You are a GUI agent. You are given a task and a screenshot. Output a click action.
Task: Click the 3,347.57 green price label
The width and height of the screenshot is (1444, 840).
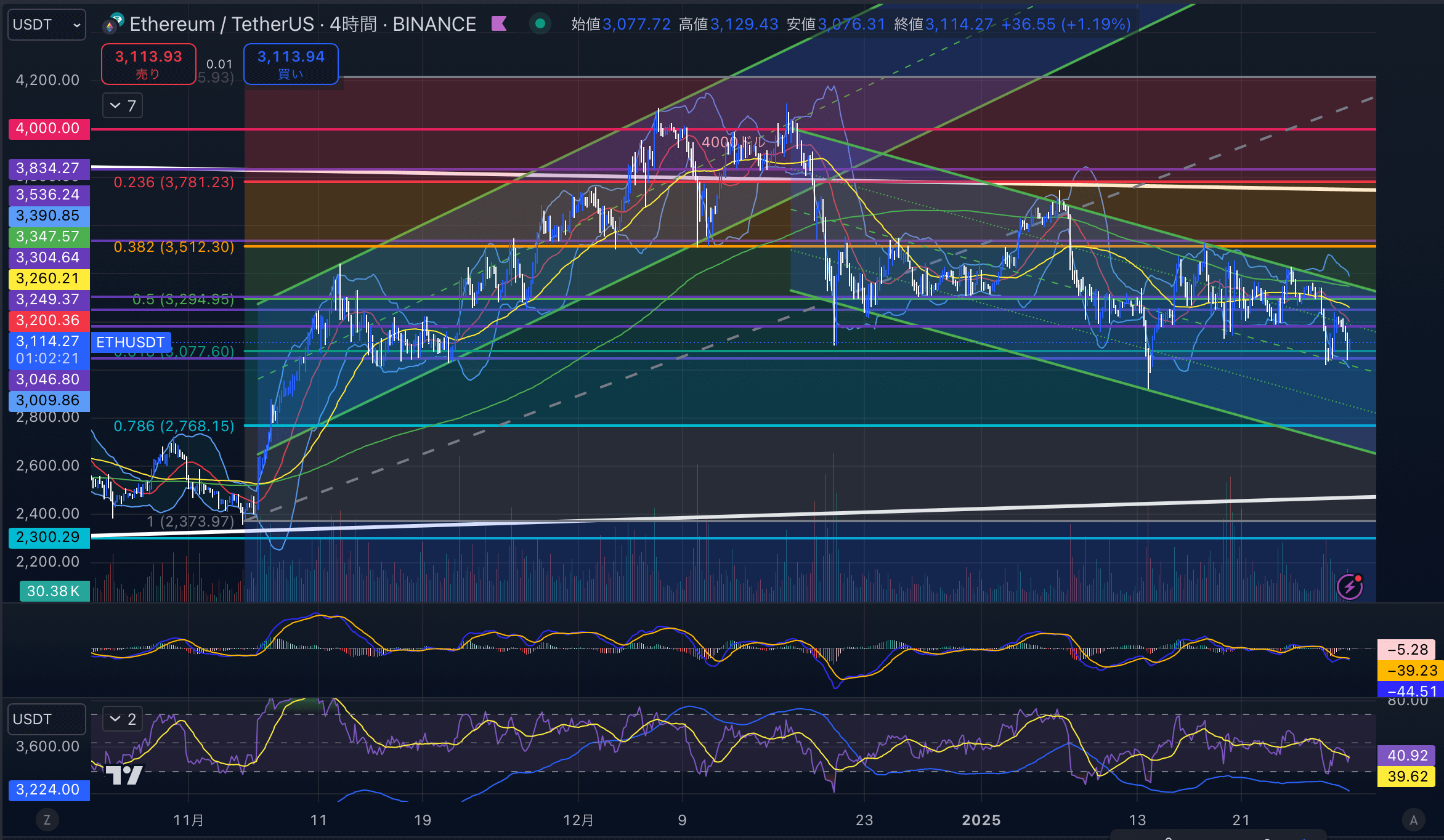49,236
